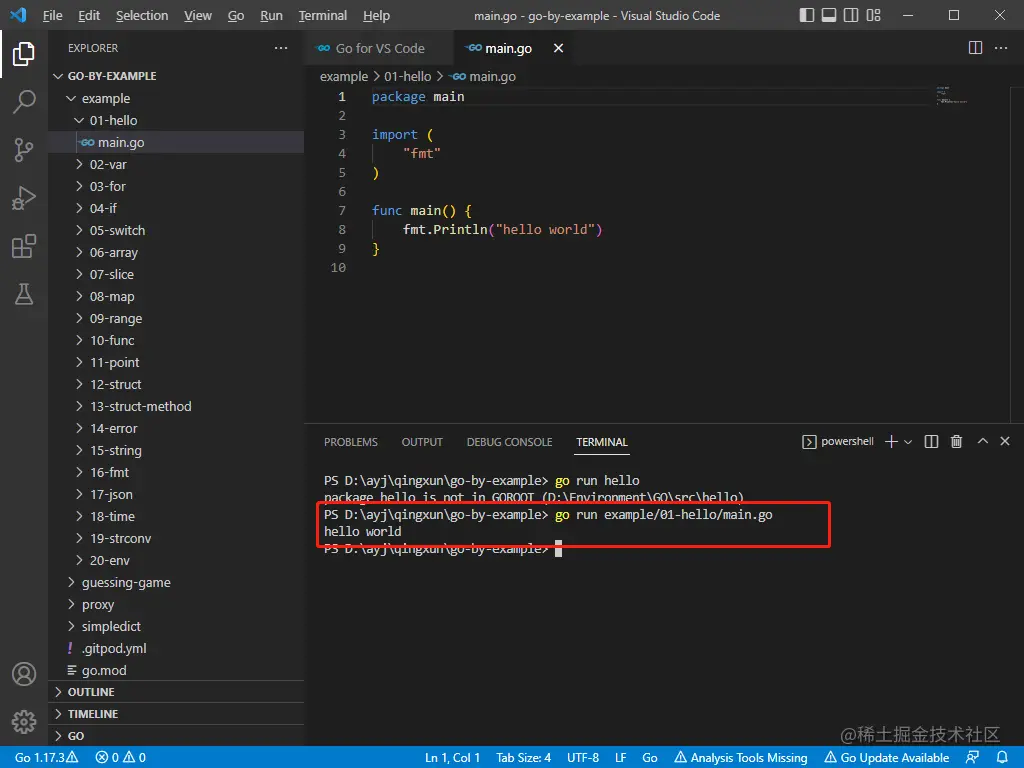
Task: Change the Go language mode
Action: click(650, 758)
